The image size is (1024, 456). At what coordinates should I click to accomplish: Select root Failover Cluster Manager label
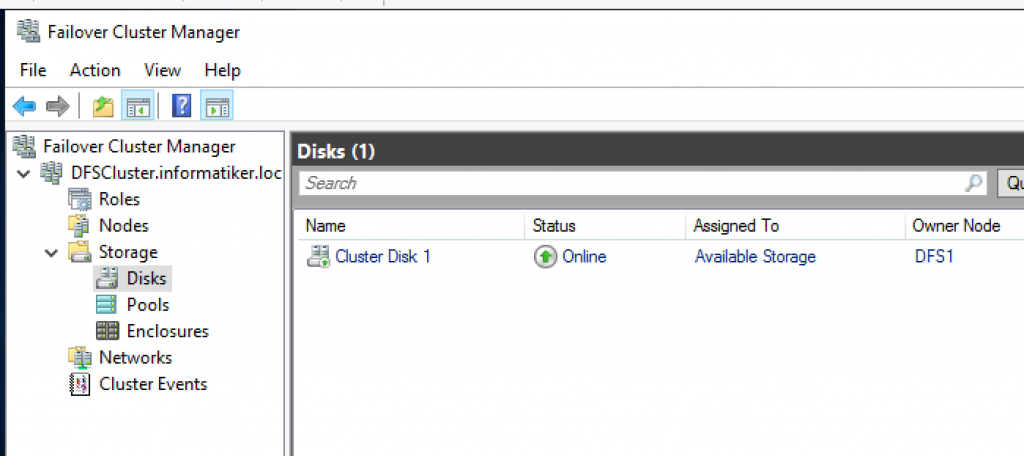(139, 146)
